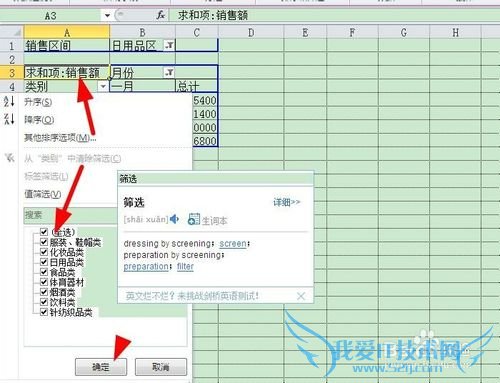Uncheck the 烟酒类 checkbox
The height and width of the screenshot is (383, 500).
pyautogui.click(x=44, y=292)
